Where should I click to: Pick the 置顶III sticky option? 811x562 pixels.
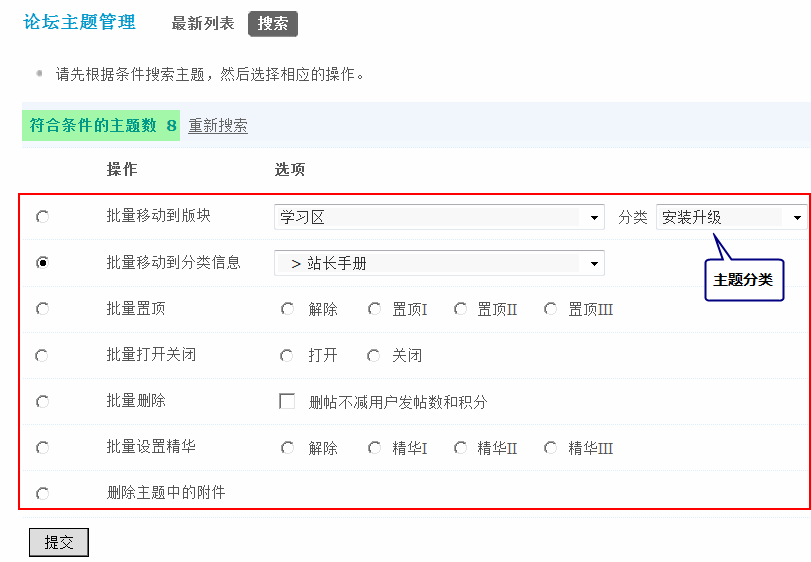[x=550, y=309]
